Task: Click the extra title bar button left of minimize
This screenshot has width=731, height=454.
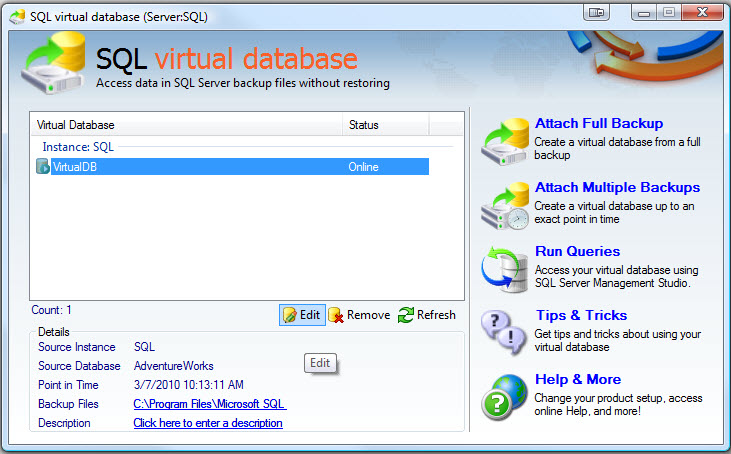Action: (x=596, y=13)
